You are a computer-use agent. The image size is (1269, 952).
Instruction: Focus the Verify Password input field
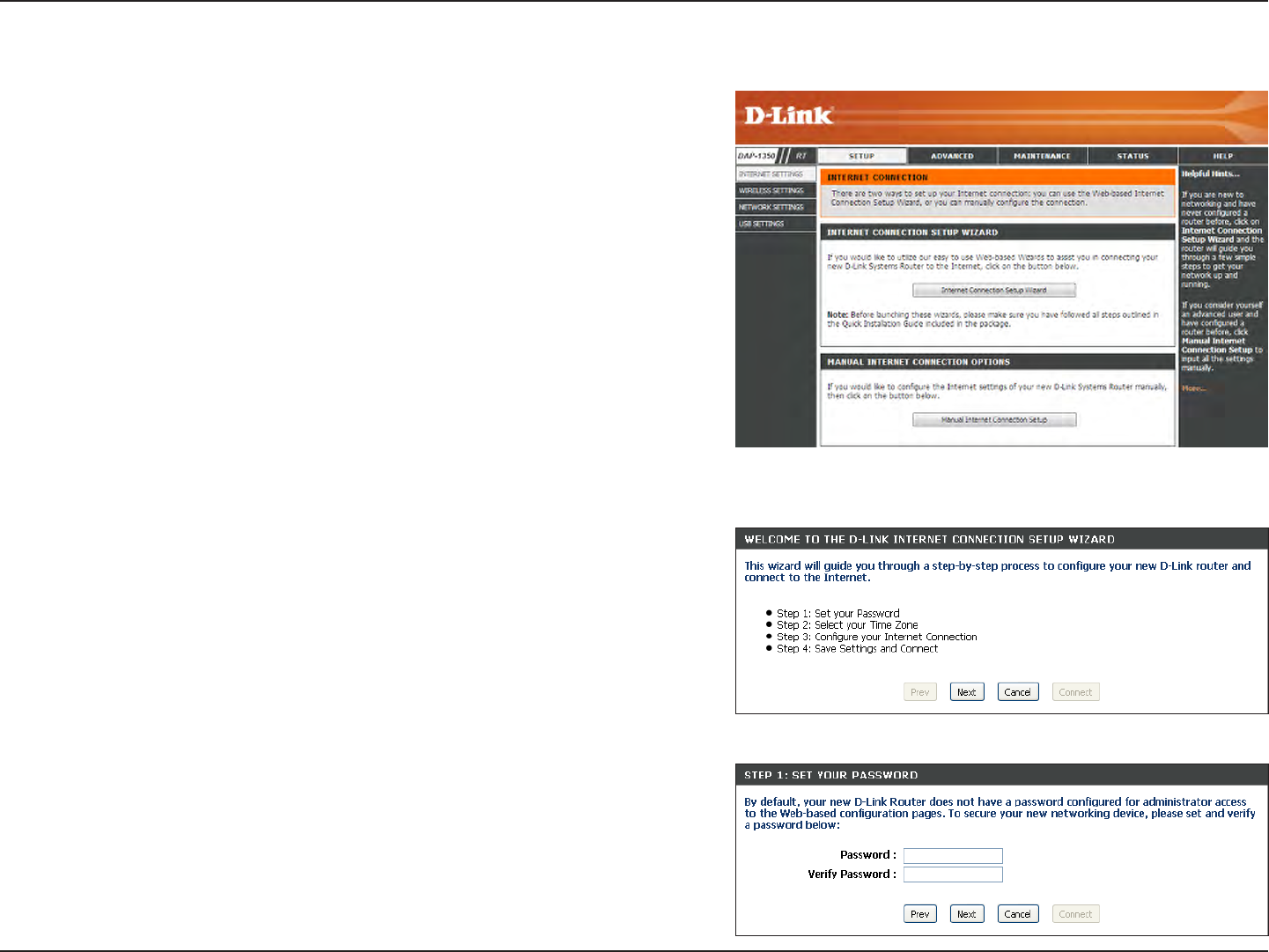(953, 875)
